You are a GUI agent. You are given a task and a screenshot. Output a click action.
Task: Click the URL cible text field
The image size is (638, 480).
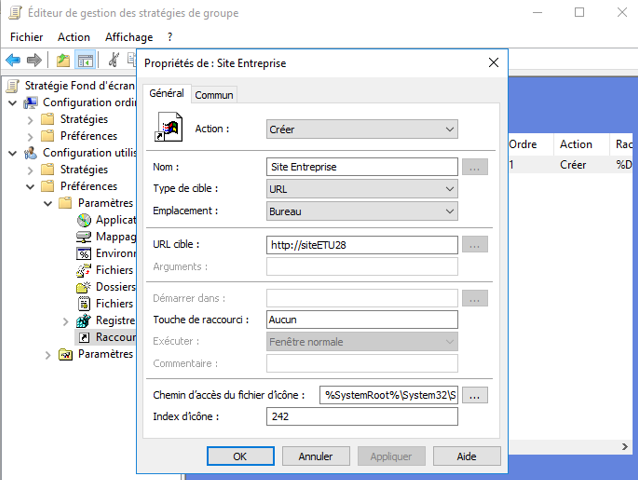361,244
